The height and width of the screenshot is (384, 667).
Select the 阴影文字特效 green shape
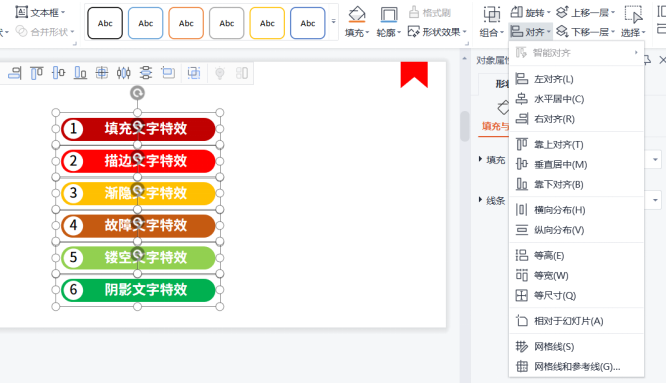138,290
